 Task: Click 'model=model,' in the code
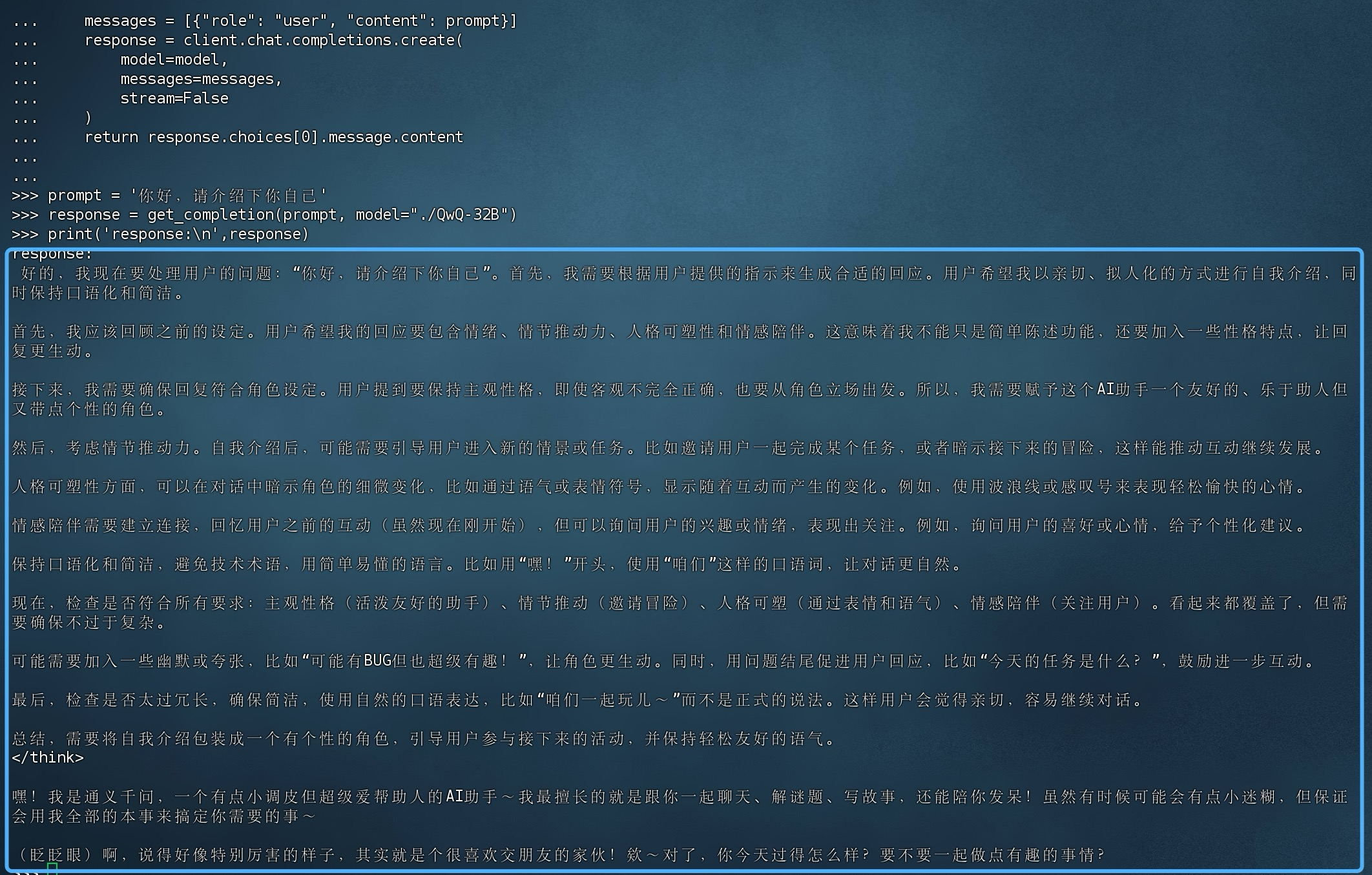(x=174, y=59)
